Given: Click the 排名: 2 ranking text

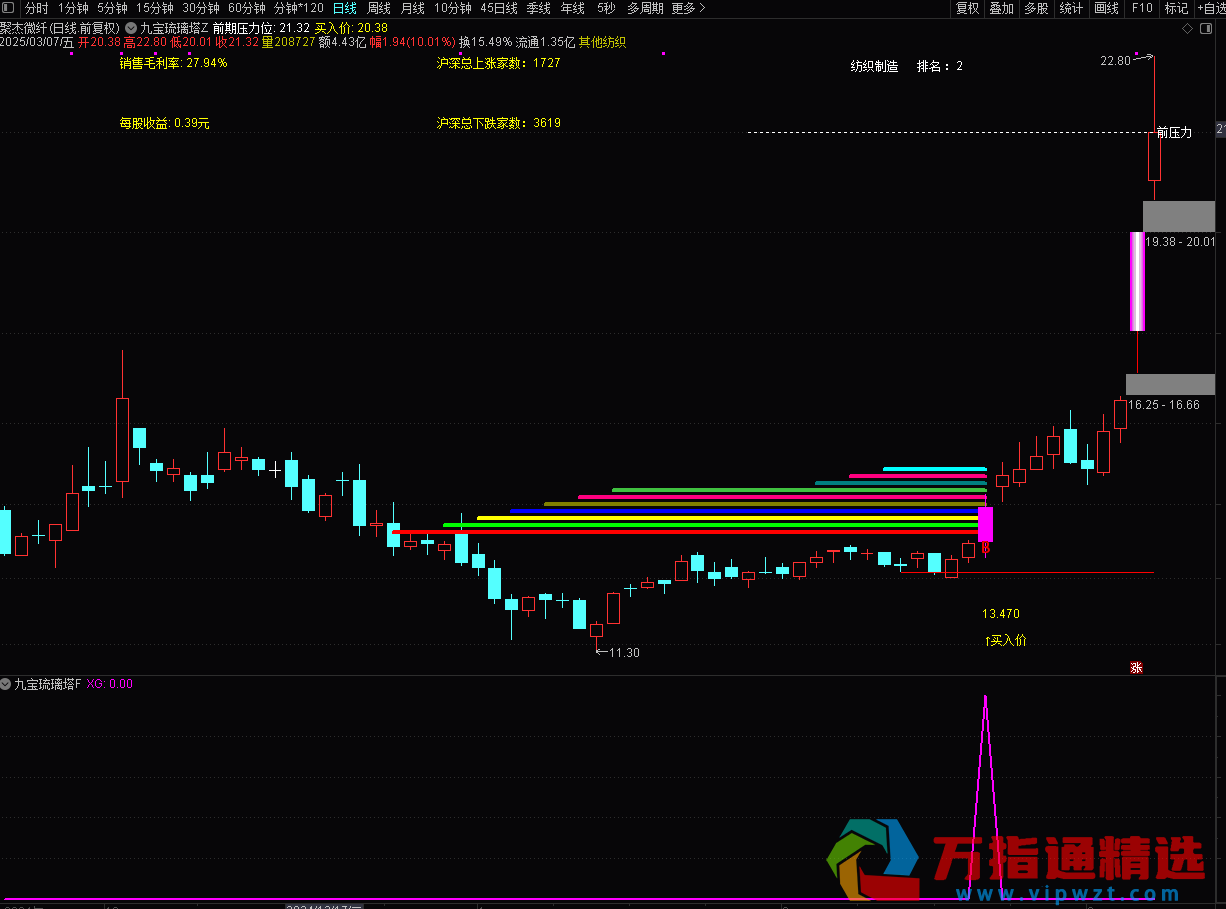Looking at the screenshot, I should 940,67.
